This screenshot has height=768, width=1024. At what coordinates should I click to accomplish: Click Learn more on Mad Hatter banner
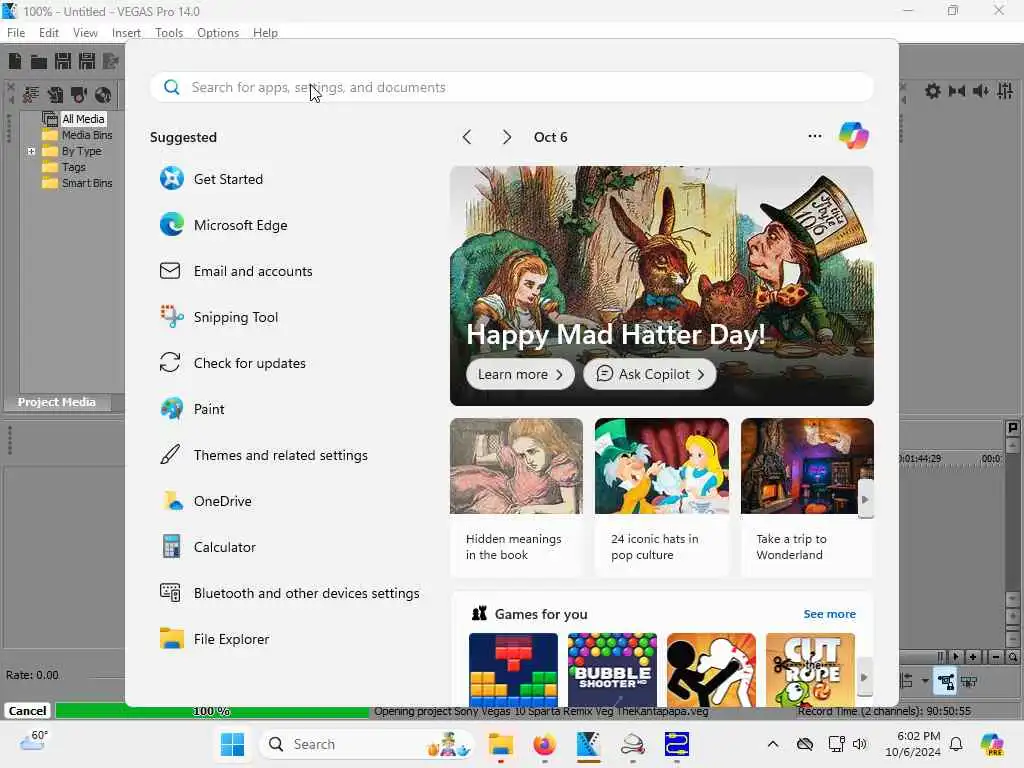pyautogui.click(x=520, y=374)
